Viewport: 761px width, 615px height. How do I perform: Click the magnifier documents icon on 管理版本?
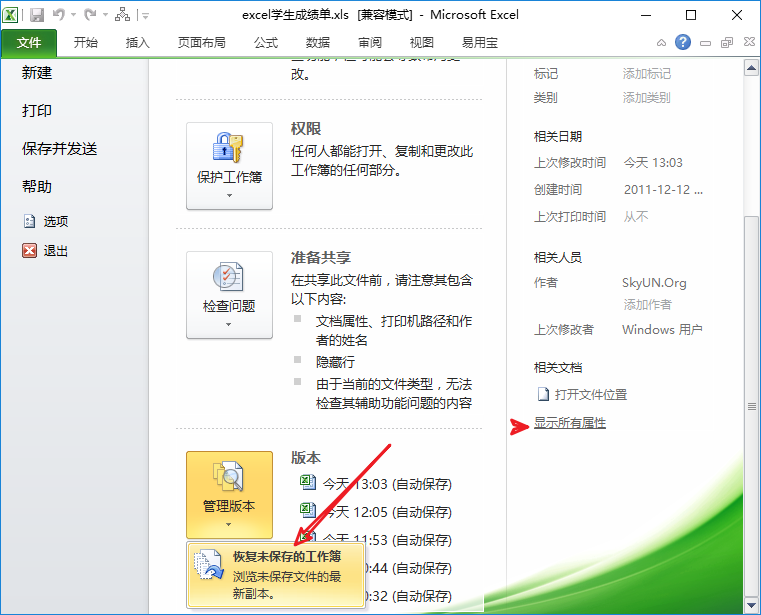tap(228, 476)
